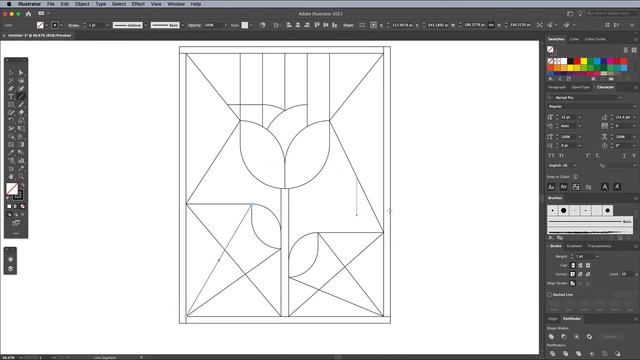This screenshot has height=360, width=640.
Task: Click the Fill color box in toolbar
Action: (x=12, y=189)
